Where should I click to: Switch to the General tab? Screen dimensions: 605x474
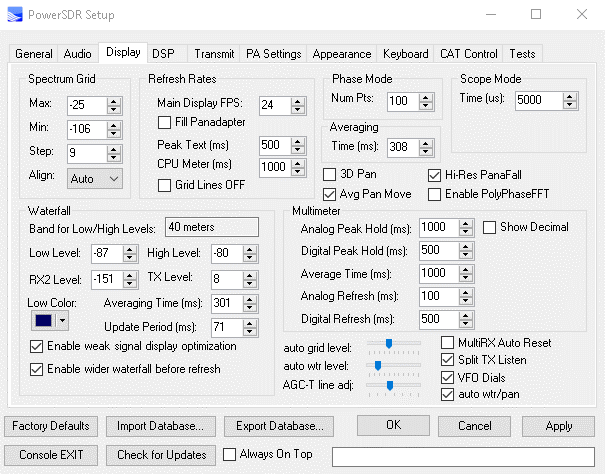tap(34, 54)
